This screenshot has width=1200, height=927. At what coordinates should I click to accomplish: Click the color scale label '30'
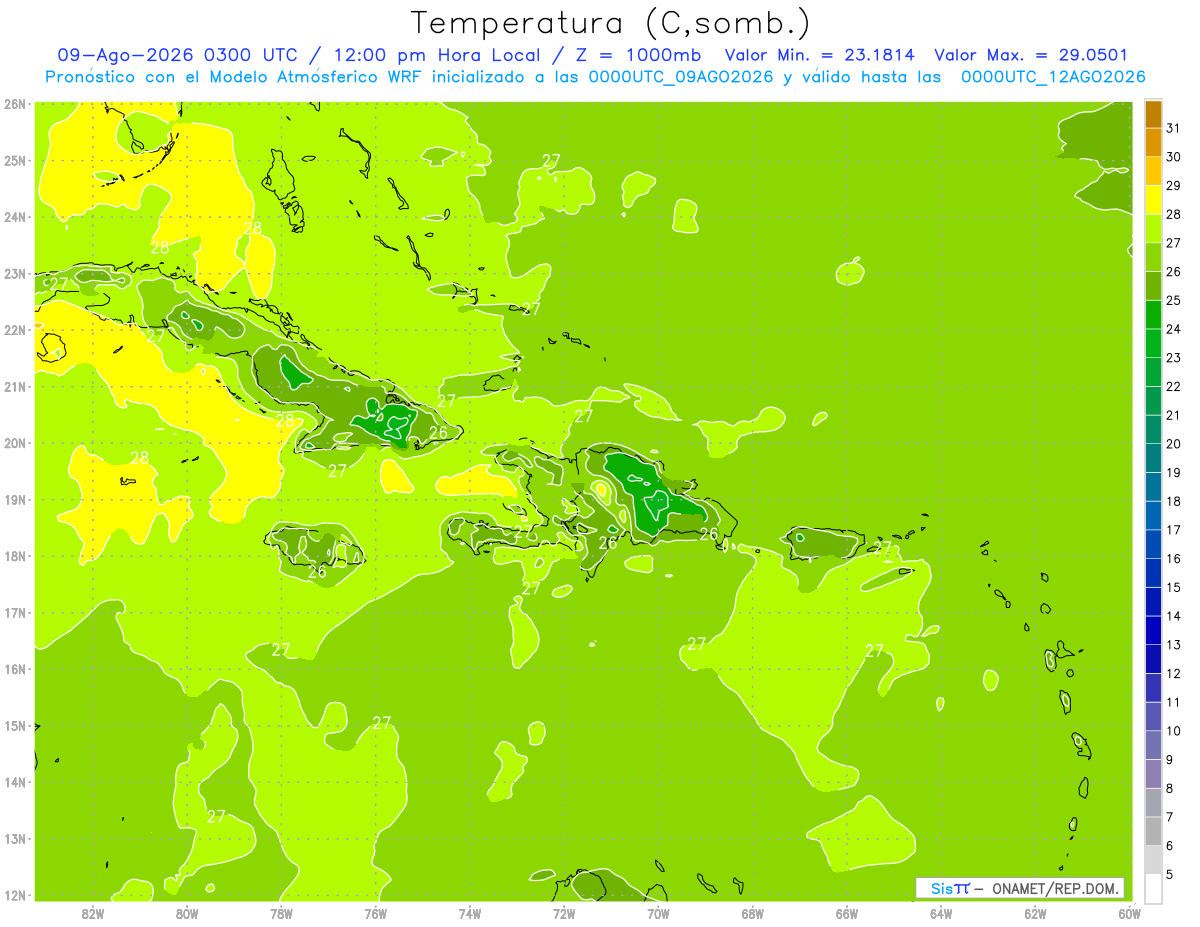tap(1173, 157)
